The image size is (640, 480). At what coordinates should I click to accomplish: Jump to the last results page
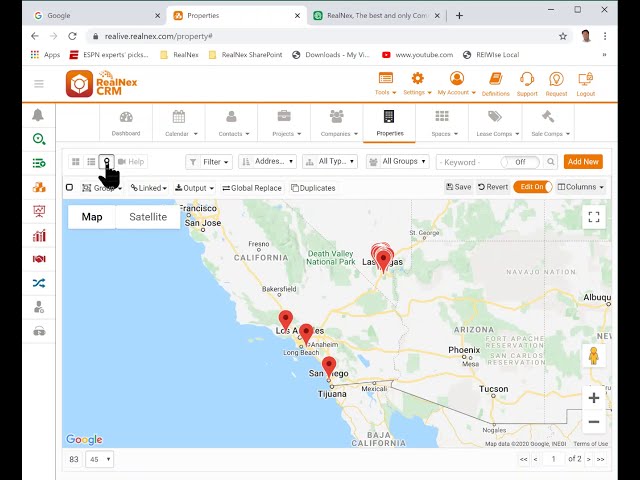pyautogui.click(x=600, y=459)
